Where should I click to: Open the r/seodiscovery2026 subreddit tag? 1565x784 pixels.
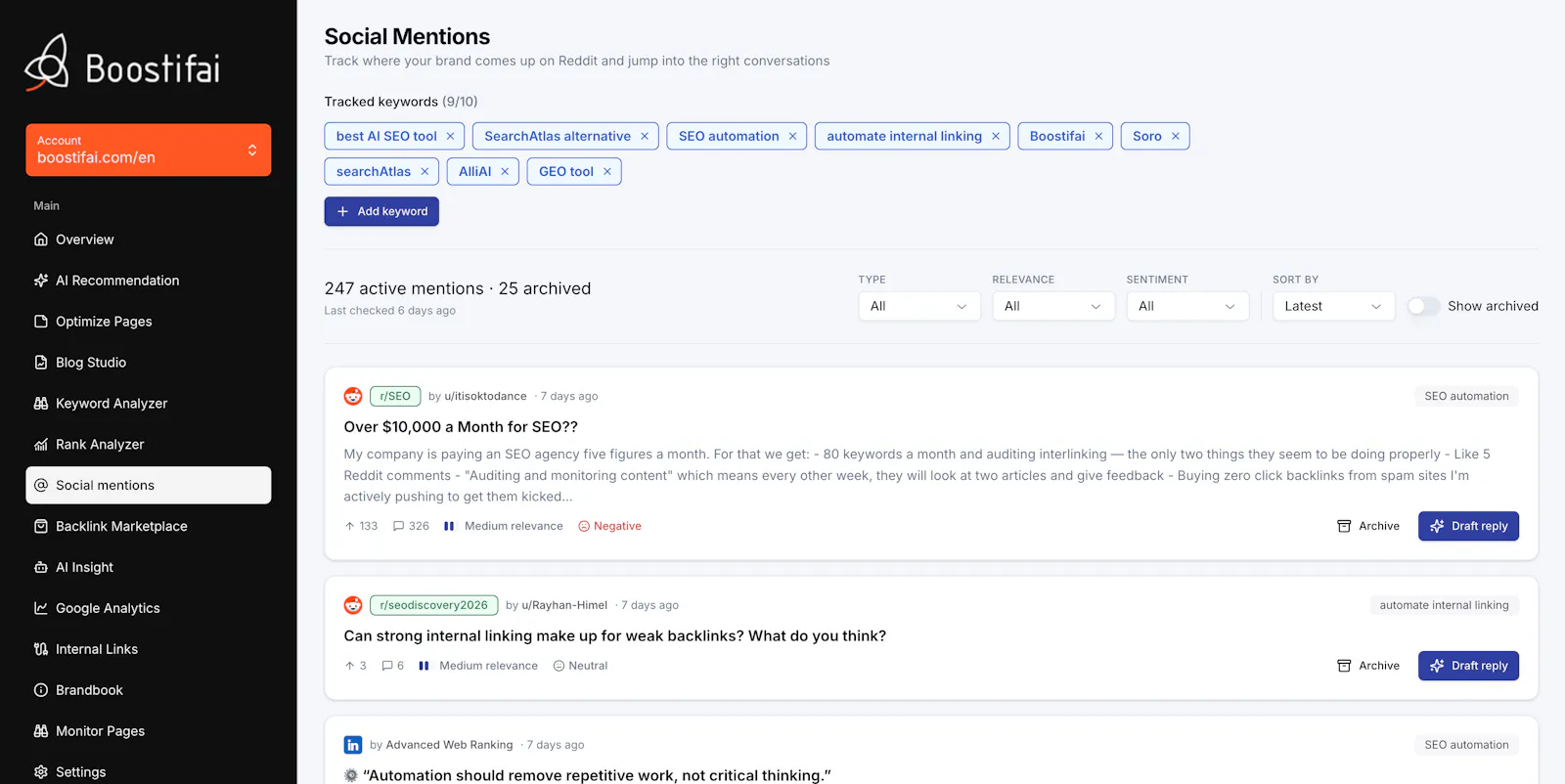point(433,605)
